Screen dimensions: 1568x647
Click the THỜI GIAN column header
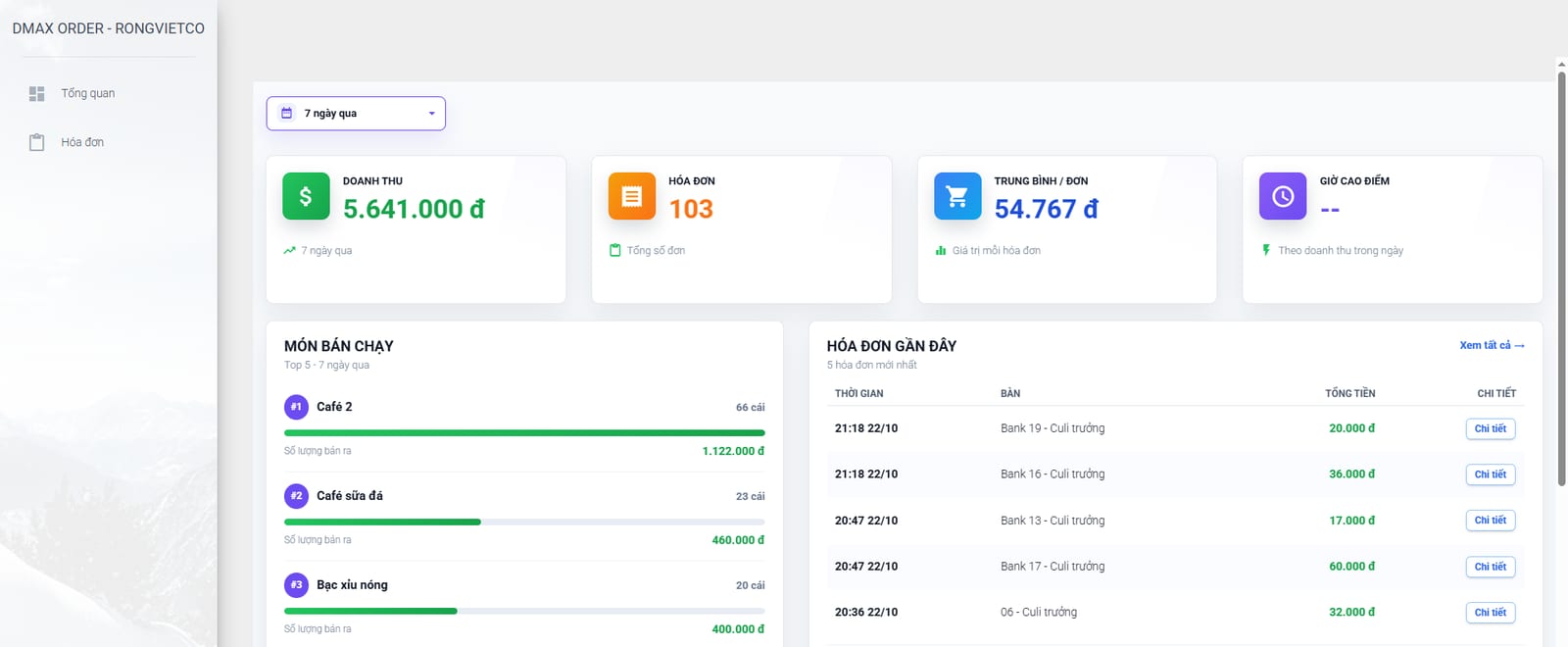tap(859, 393)
